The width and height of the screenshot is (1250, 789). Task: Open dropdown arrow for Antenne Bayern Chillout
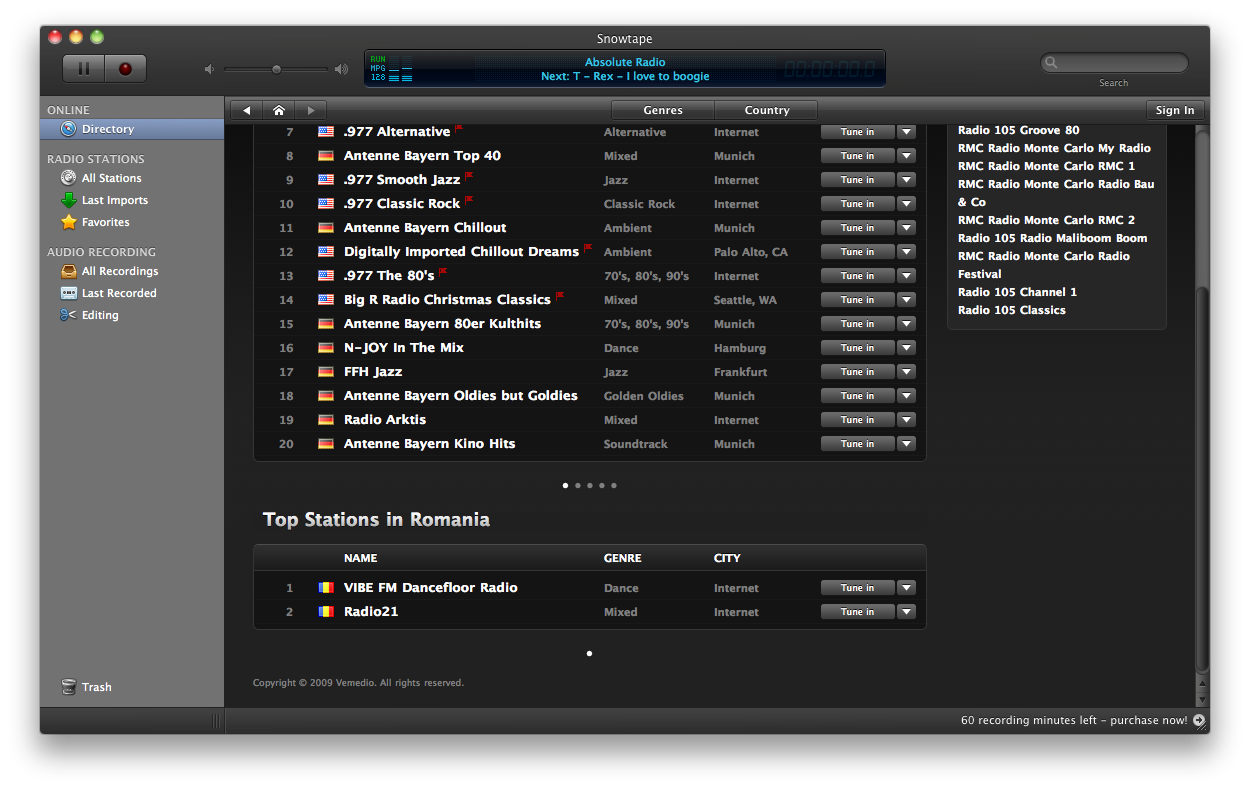(x=906, y=228)
